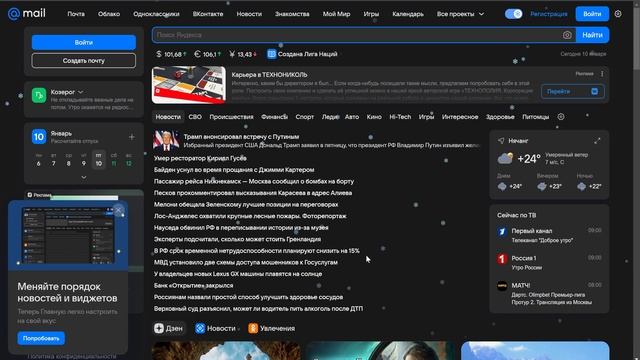The height and width of the screenshot is (360, 640).
Task: Click the Mail.ru logo
Action: coord(27,14)
